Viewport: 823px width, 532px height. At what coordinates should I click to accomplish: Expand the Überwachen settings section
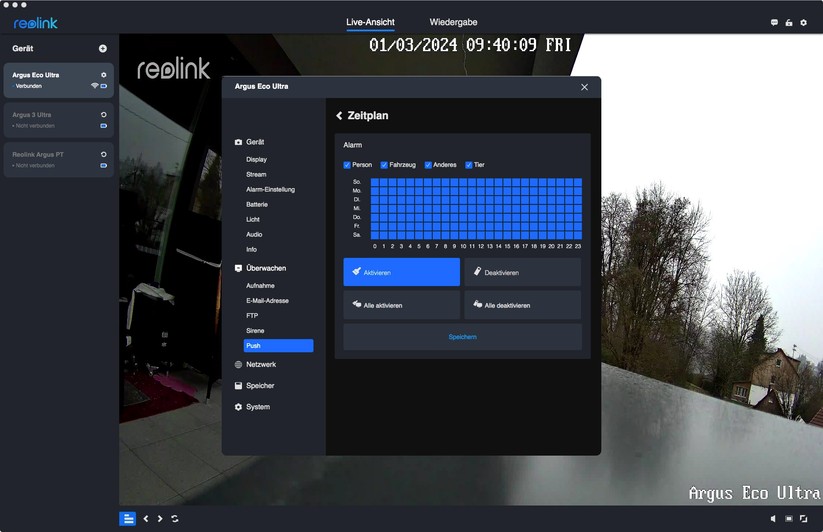tap(266, 268)
